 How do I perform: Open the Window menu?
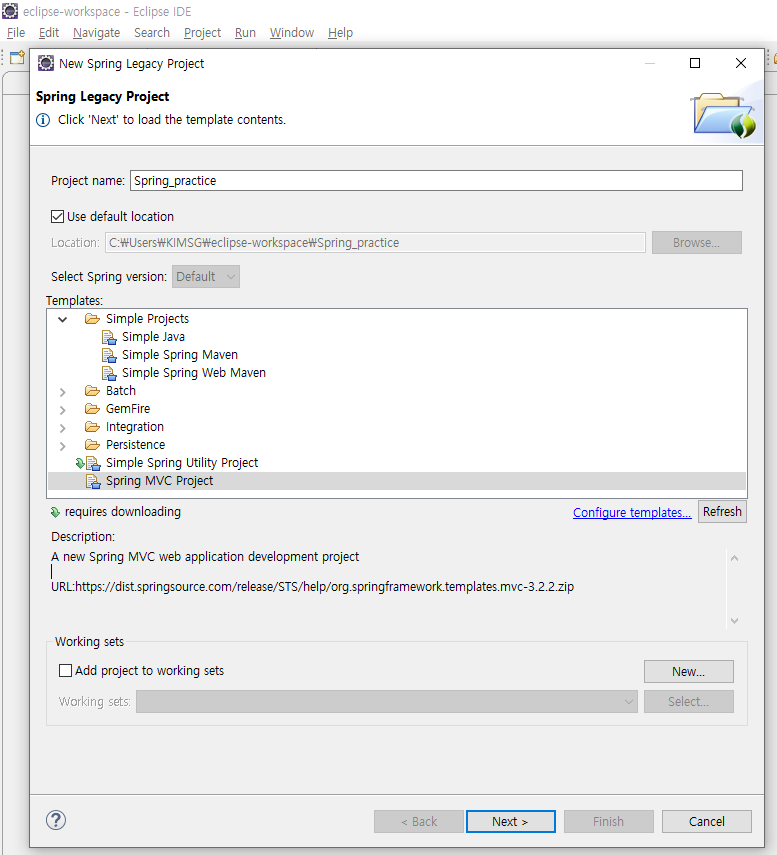tap(292, 33)
